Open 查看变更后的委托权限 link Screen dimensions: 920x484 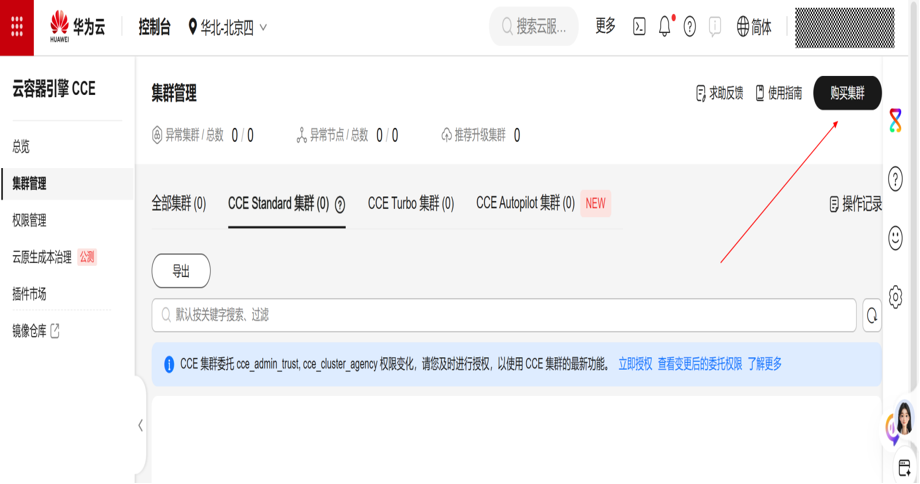tap(699, 364)
